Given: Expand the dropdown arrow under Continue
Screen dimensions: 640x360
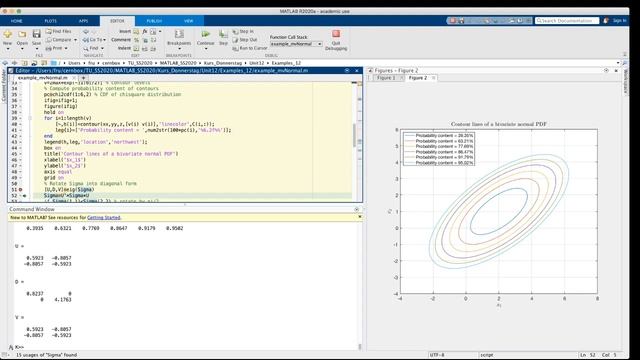Looking at the screenshot, I should (205, 49).
